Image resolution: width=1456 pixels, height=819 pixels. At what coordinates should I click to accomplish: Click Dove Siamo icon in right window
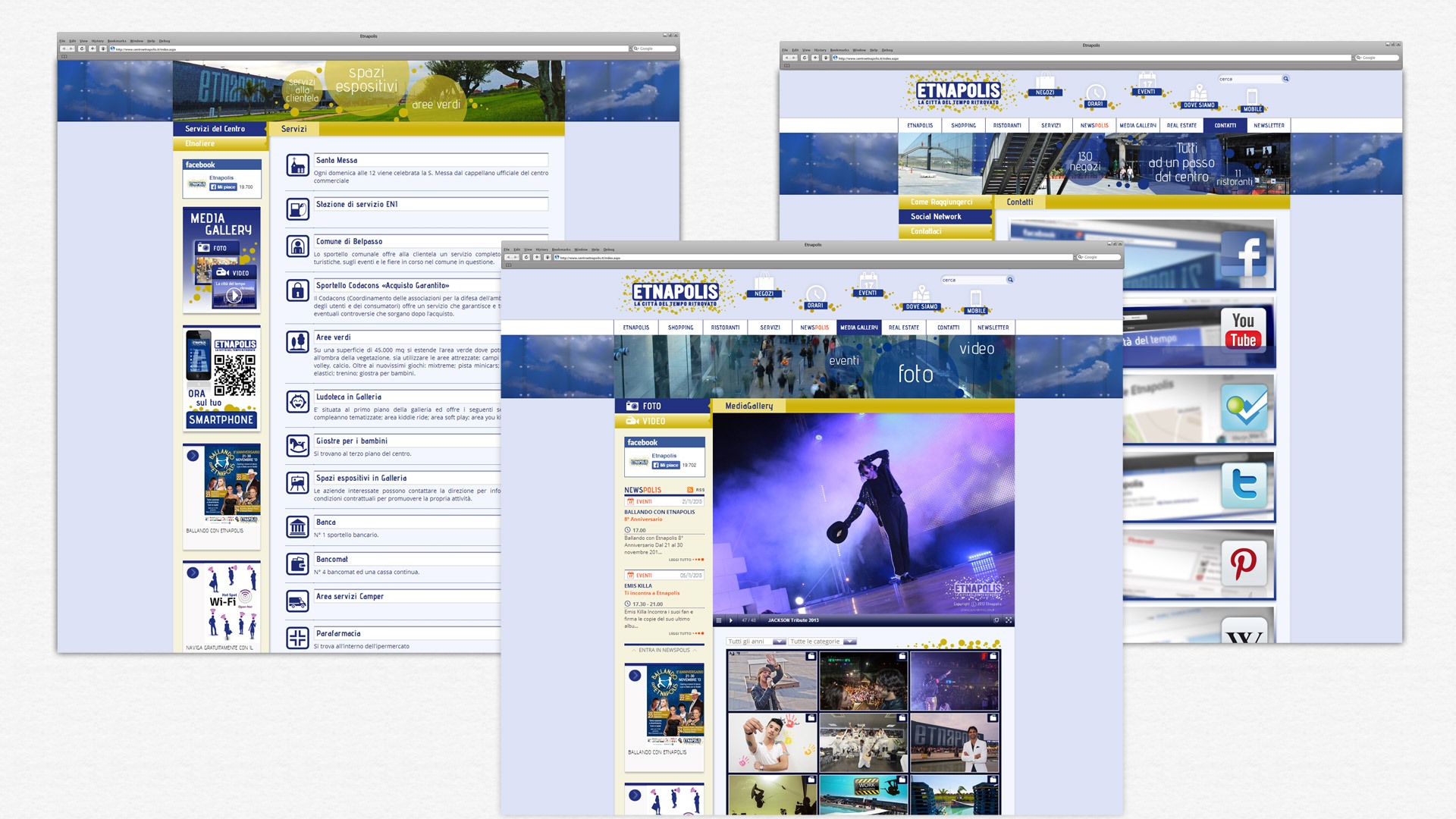[1199, 96]
